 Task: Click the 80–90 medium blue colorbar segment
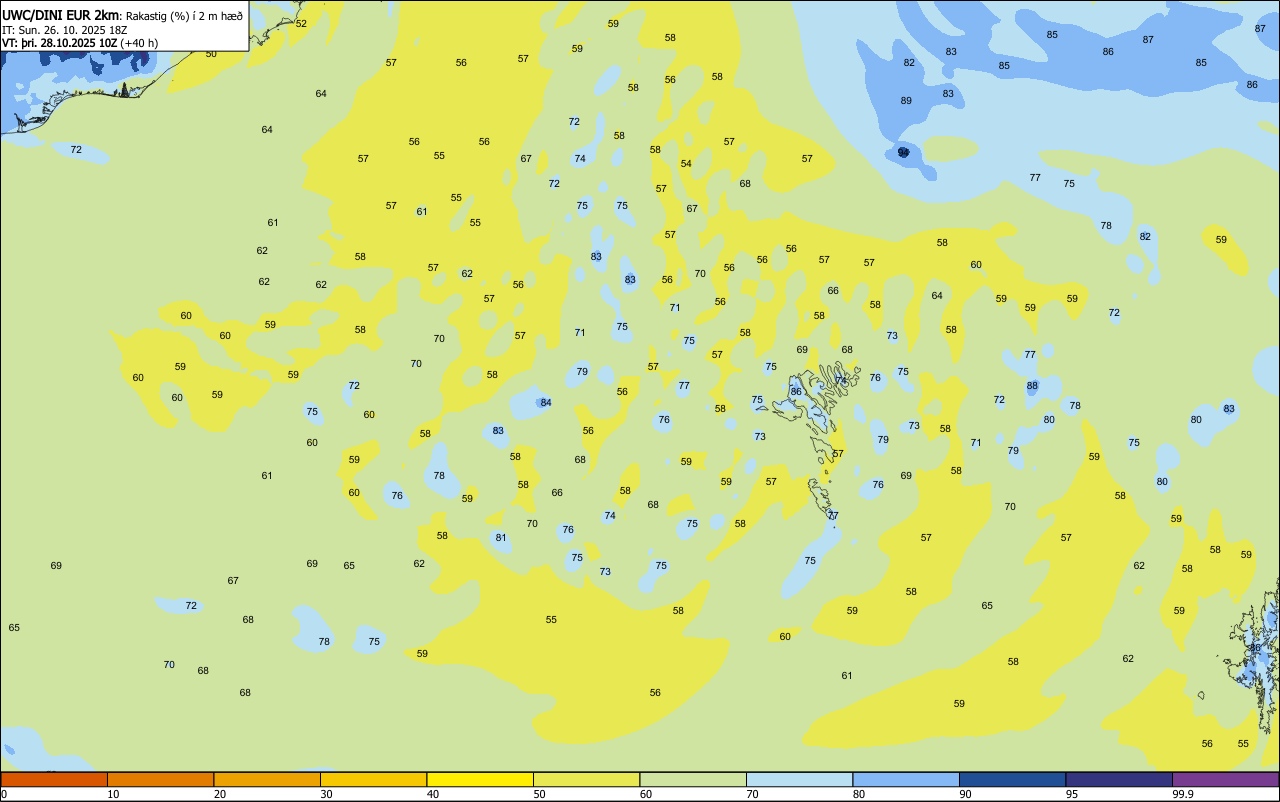click(x=906, y=780)
